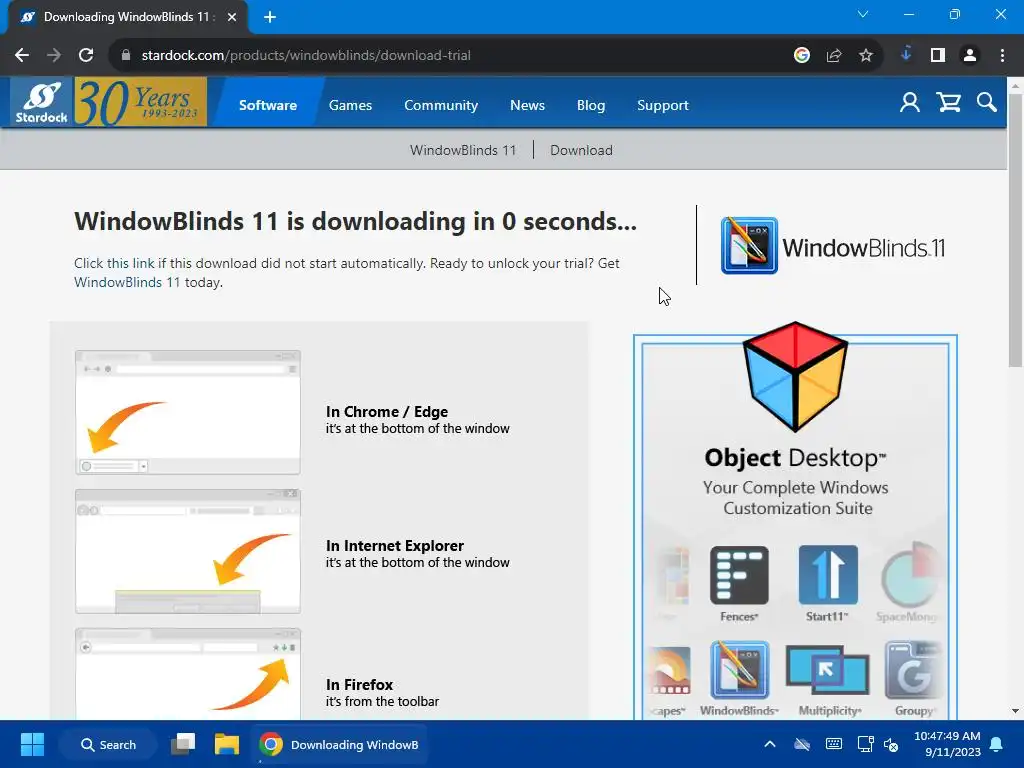
Task: Open Task View on the taskbar
Action: [x=183, y=744]
